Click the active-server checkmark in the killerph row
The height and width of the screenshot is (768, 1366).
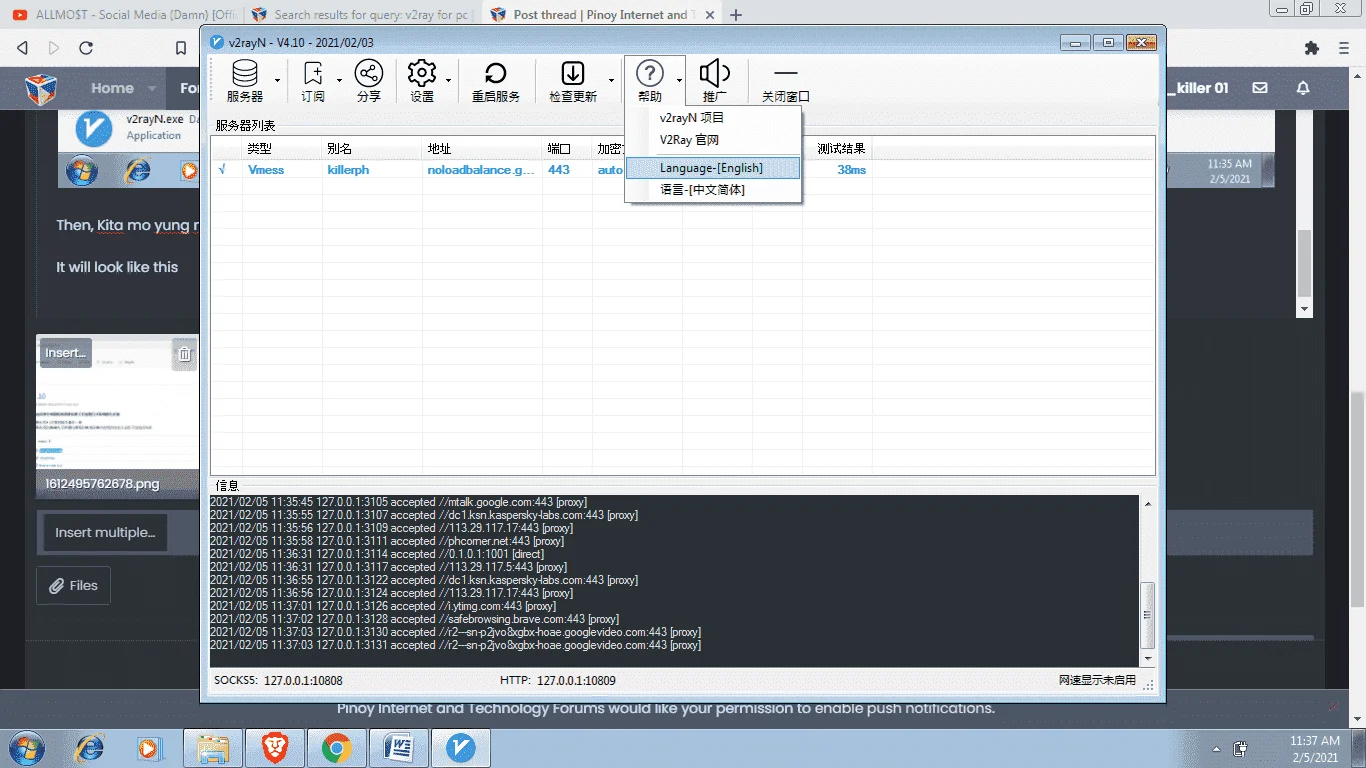222,170
